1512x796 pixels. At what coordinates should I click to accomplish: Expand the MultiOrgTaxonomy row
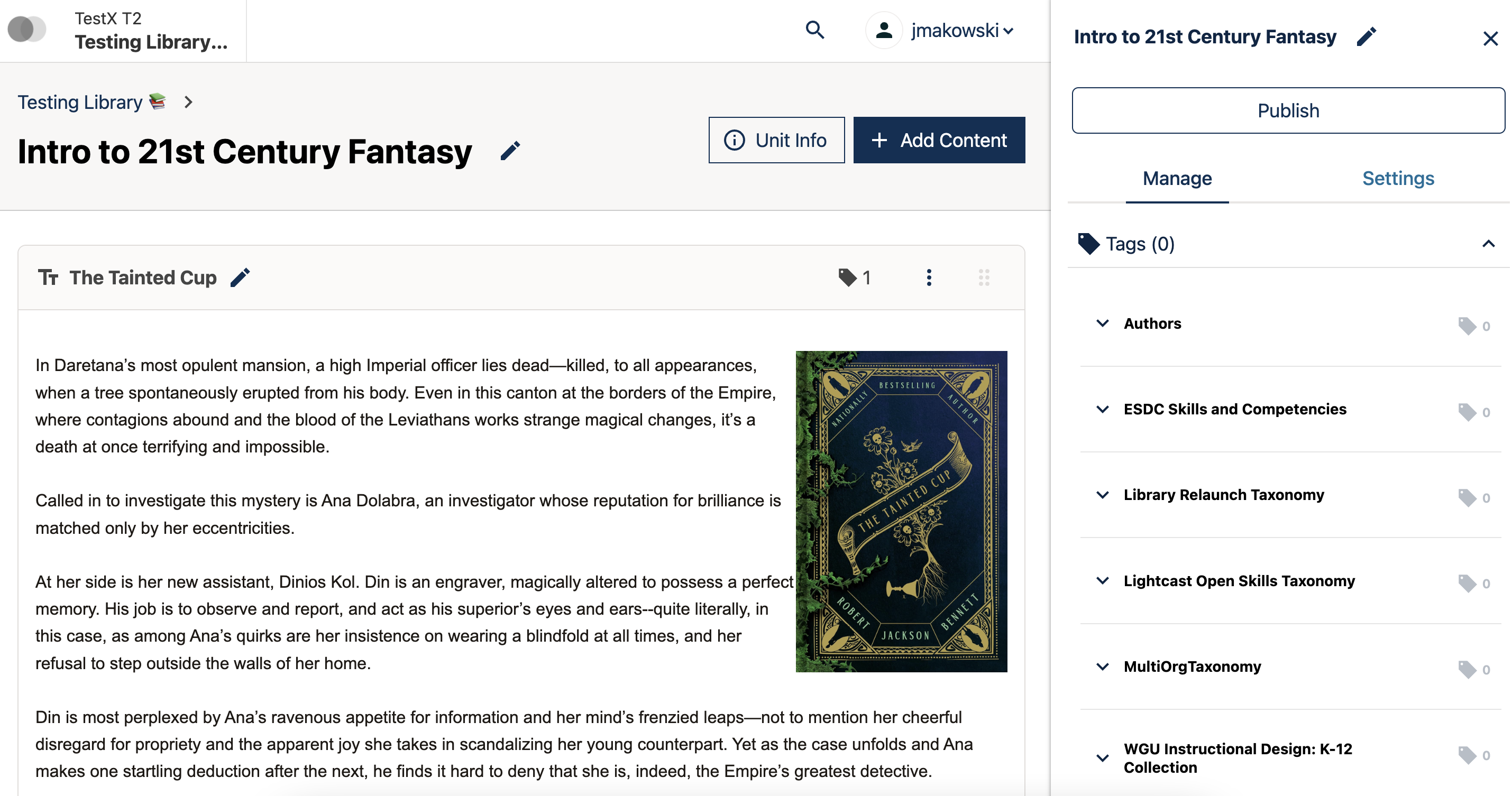1102,667
